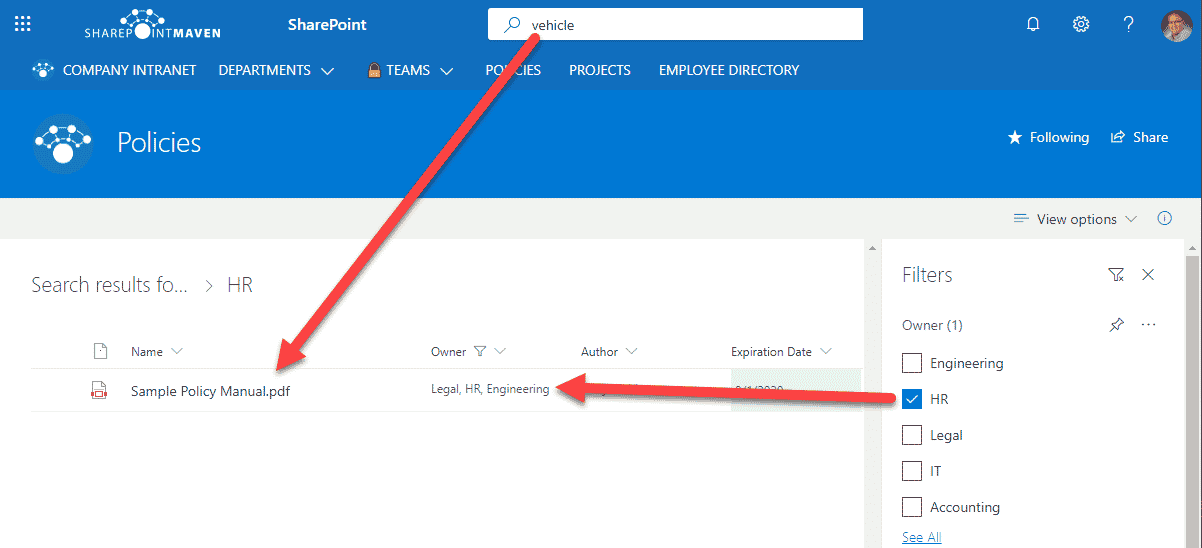The height and width of the screenshot is (548, 1202).
Task: Open the Author column dropdown
Action: point(632,351)
